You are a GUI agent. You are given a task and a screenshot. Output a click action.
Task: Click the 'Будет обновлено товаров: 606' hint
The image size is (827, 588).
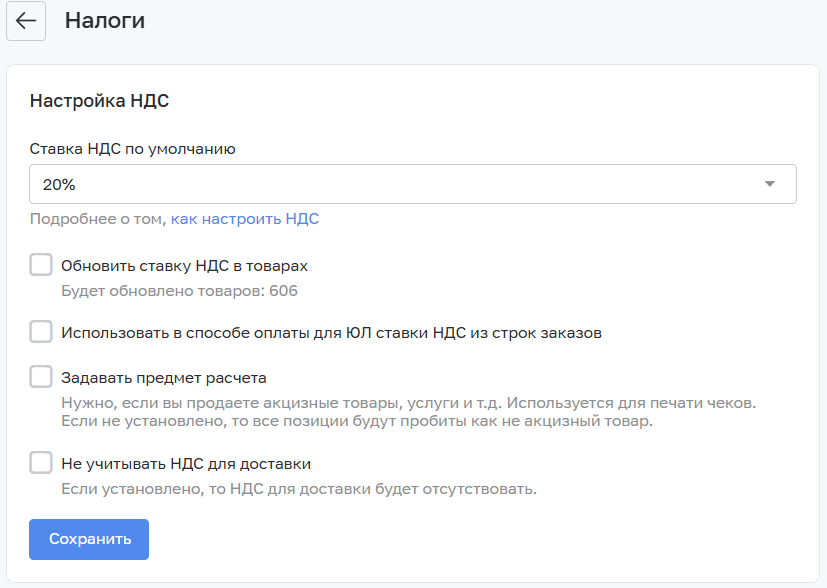pyautogui.click(x=179, y=291)
